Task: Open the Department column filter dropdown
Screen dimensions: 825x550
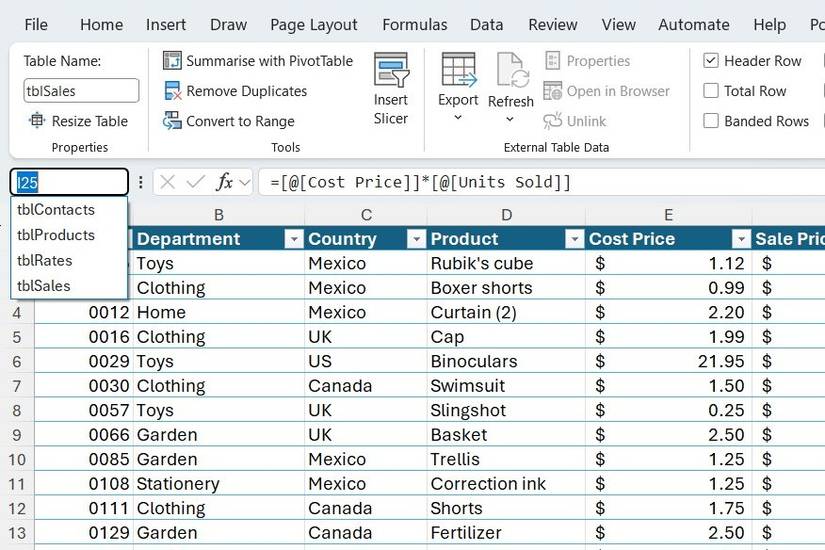Action: click(294, 239)
